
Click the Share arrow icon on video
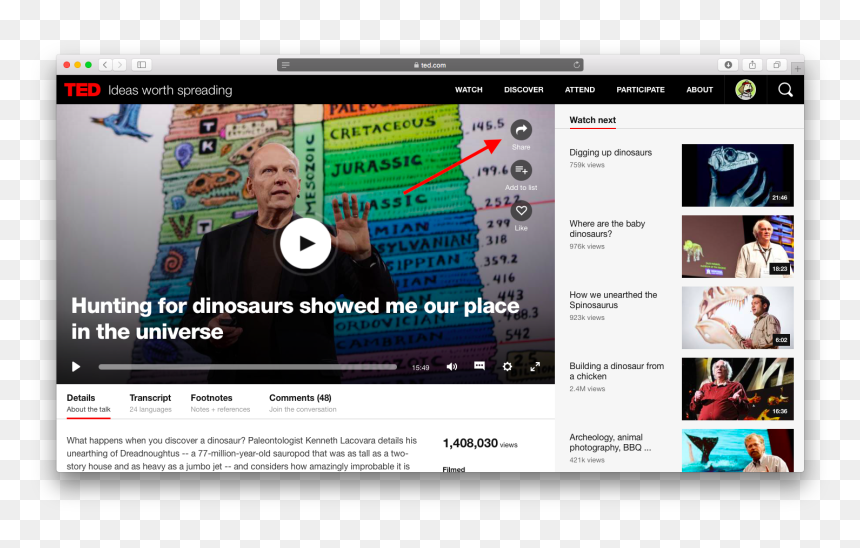pyautogui.click(x=521, y=130)
